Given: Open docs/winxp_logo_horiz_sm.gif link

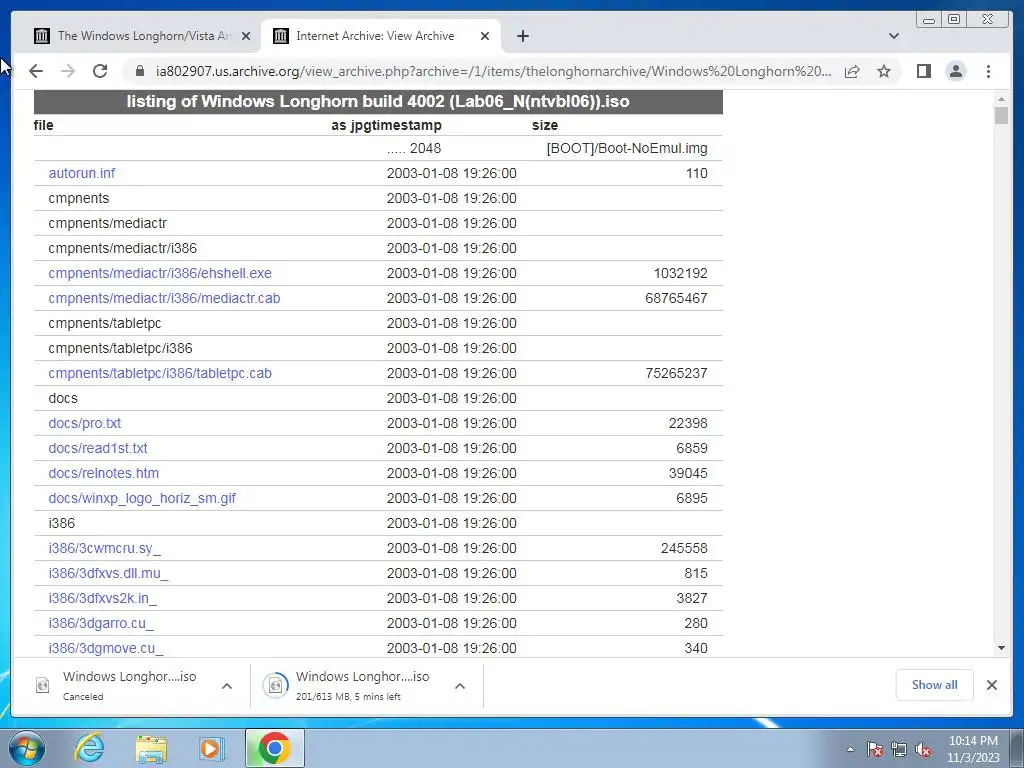Looking at the screenshot, I should click(x=142, y=498).
